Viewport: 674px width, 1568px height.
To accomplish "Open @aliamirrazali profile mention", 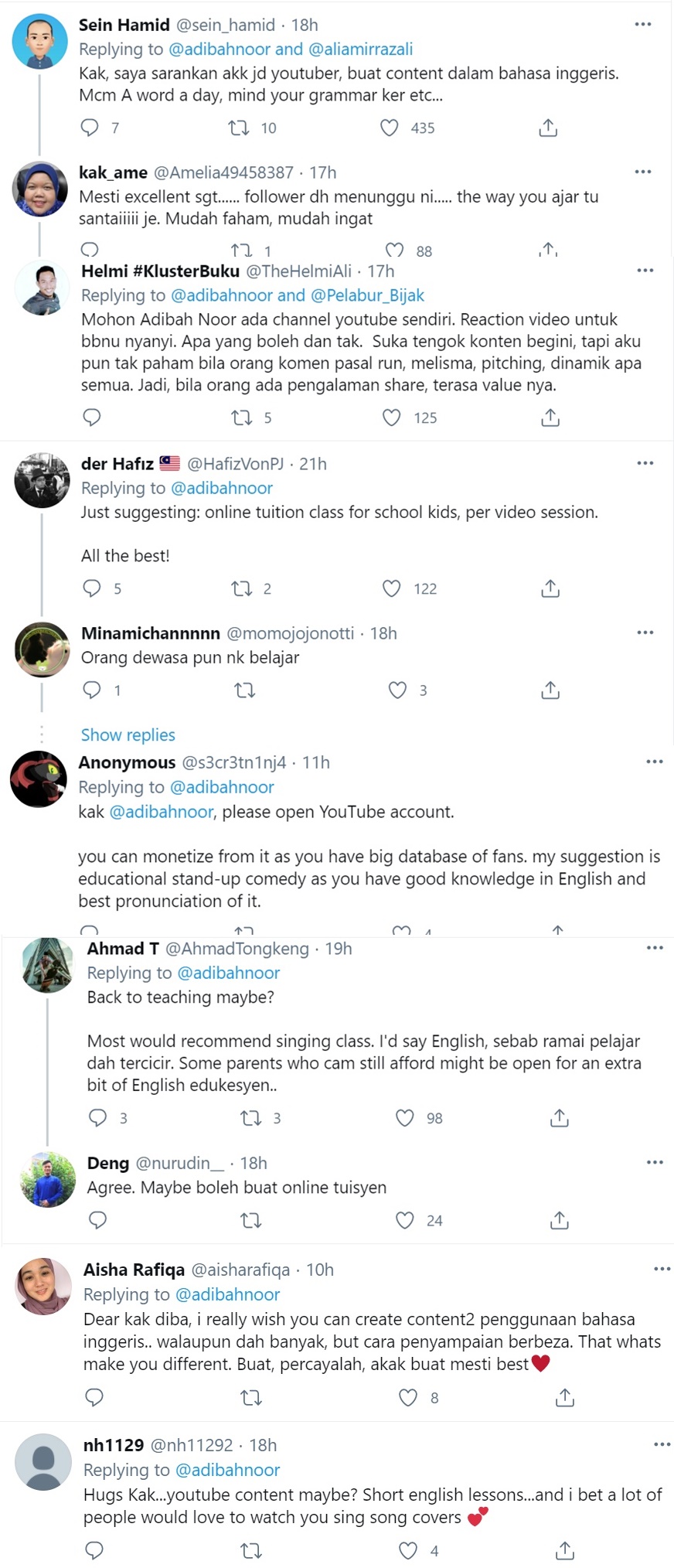I will (360, 49).
